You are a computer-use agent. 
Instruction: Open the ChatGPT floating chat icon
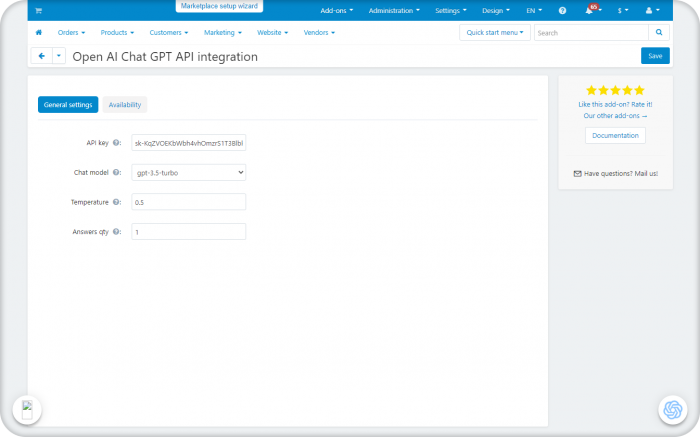pyautogui.click(x=673, y=410)
